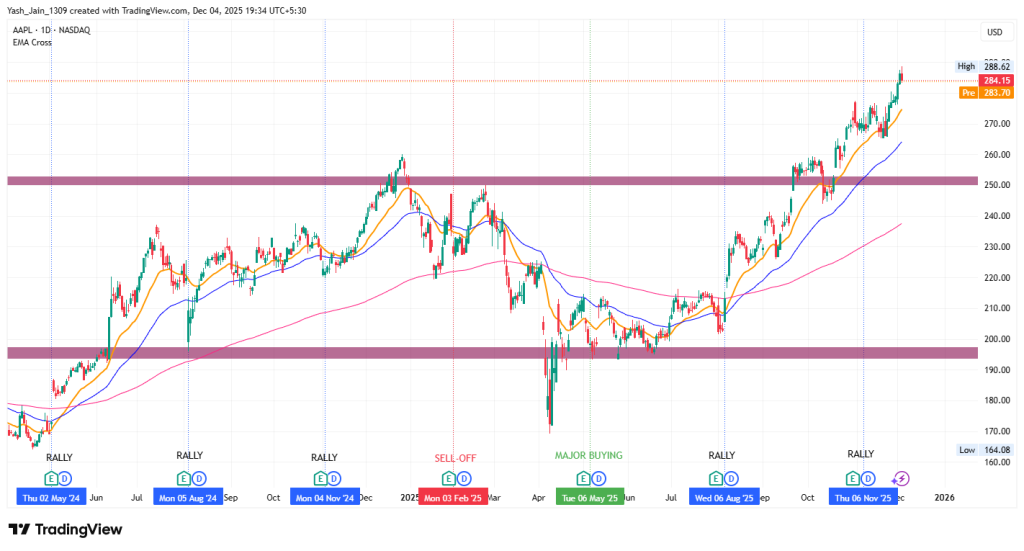Open dividend D icon above Thu 06 Nov '25

867,479
